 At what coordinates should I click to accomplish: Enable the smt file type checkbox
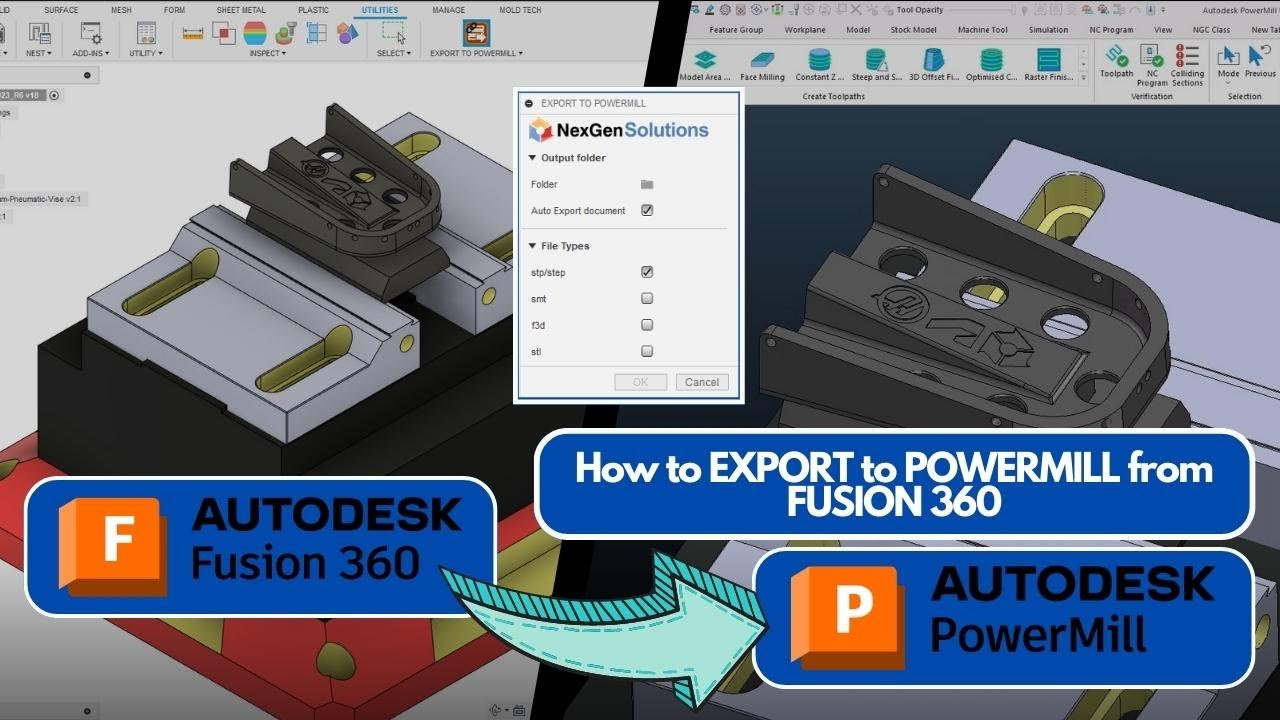(647, 298)
